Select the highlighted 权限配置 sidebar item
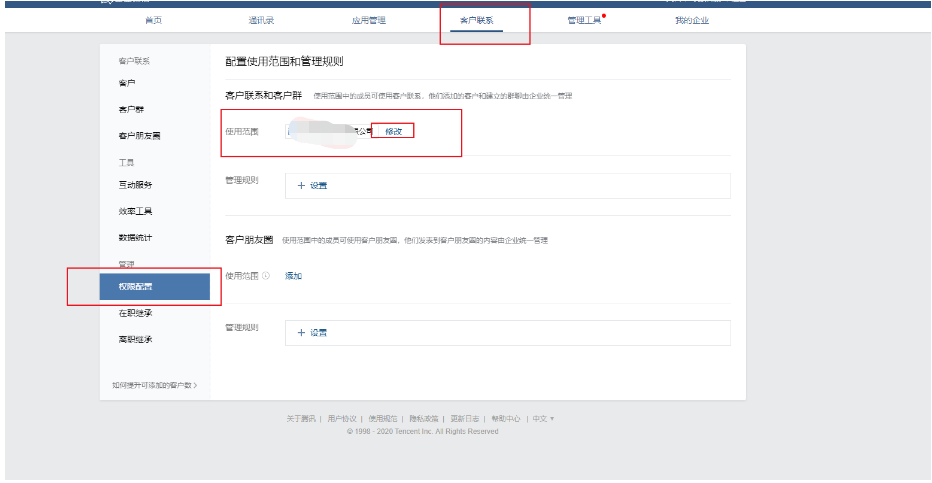This screenshot has height=483, width=932. pos(155,286)
